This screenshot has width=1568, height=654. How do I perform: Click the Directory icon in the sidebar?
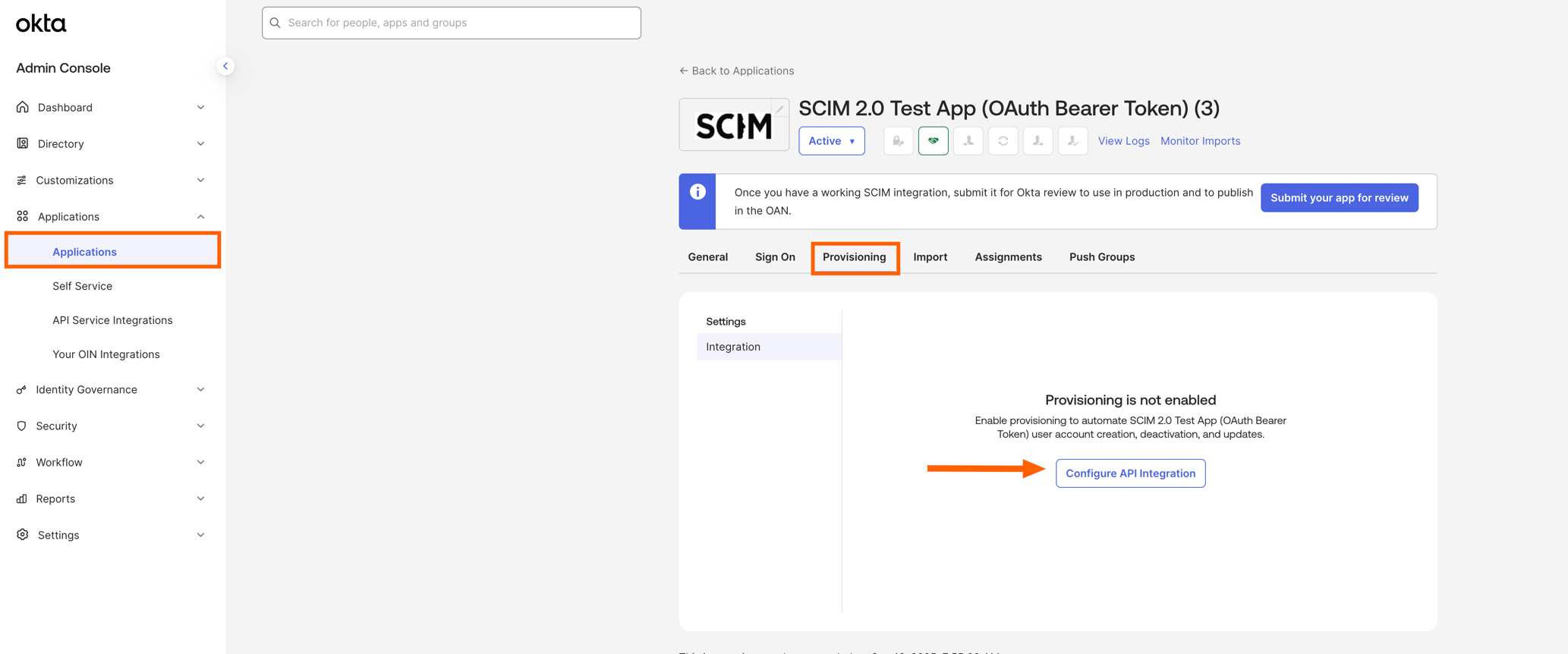[23, 143]
